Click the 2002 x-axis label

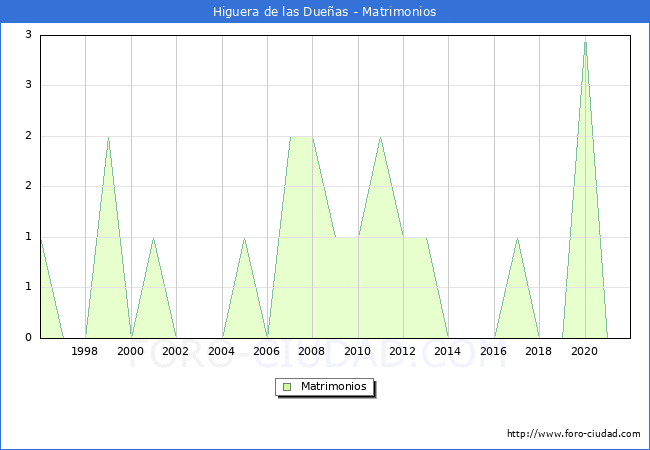[175, 351]
